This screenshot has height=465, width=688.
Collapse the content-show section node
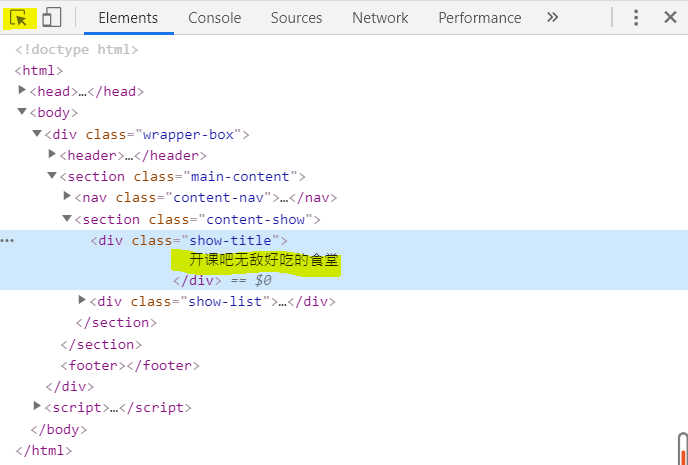pos(67,218)
